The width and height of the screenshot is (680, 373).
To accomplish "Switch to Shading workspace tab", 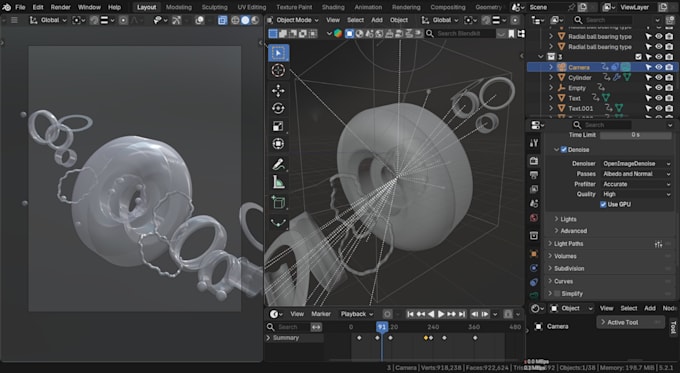I will click(333, 7).
